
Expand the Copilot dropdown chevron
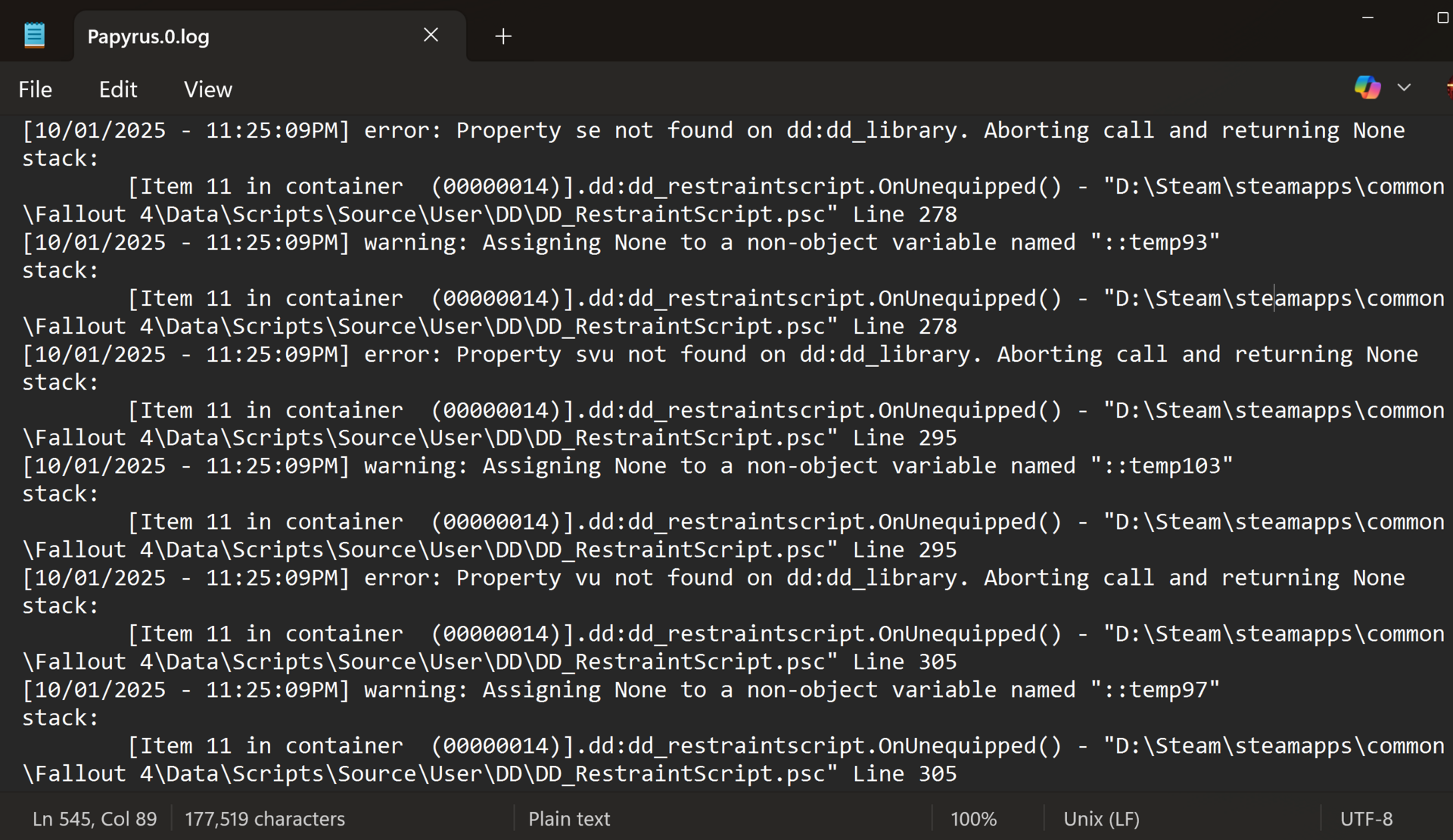click(x=1404, y=88)
